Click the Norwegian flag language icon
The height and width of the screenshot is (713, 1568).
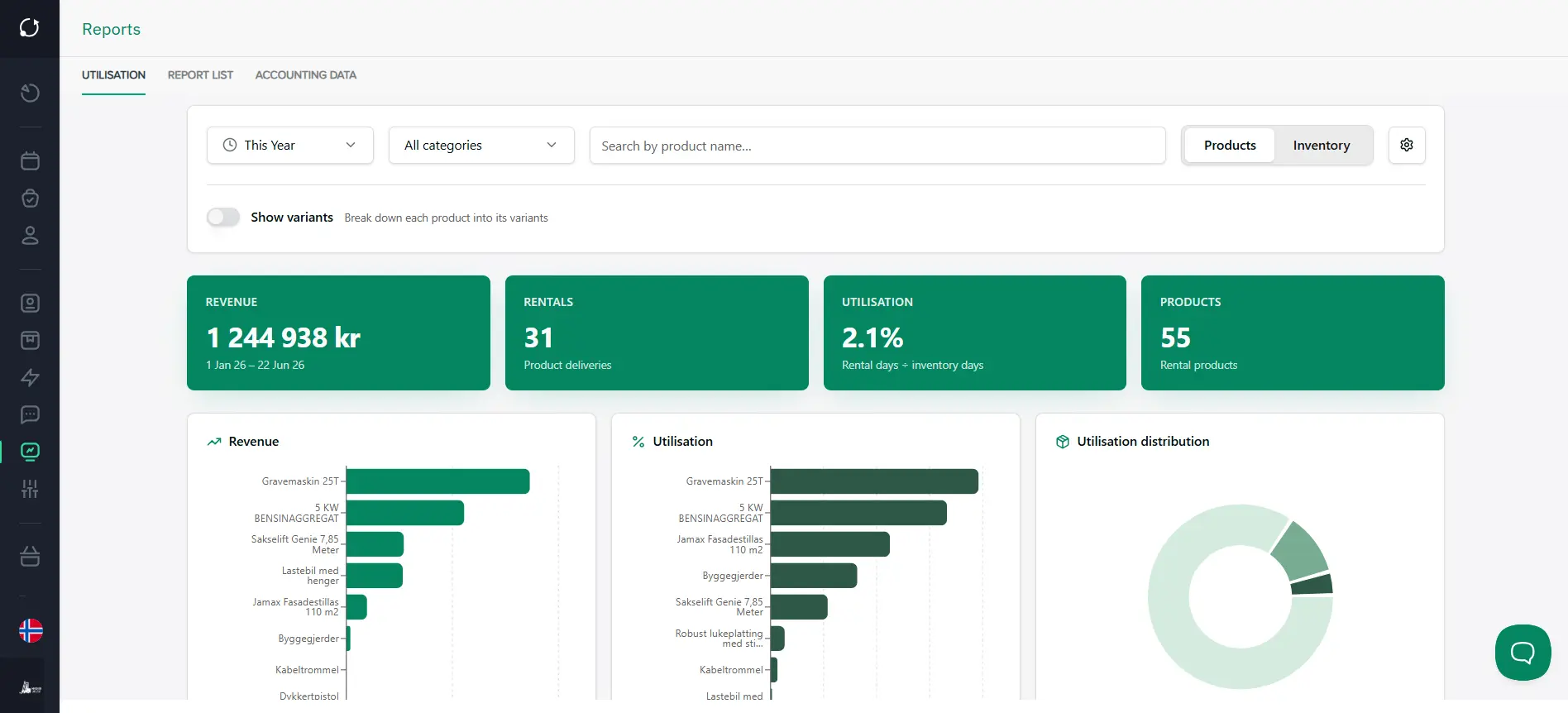(x=31, y=631)
